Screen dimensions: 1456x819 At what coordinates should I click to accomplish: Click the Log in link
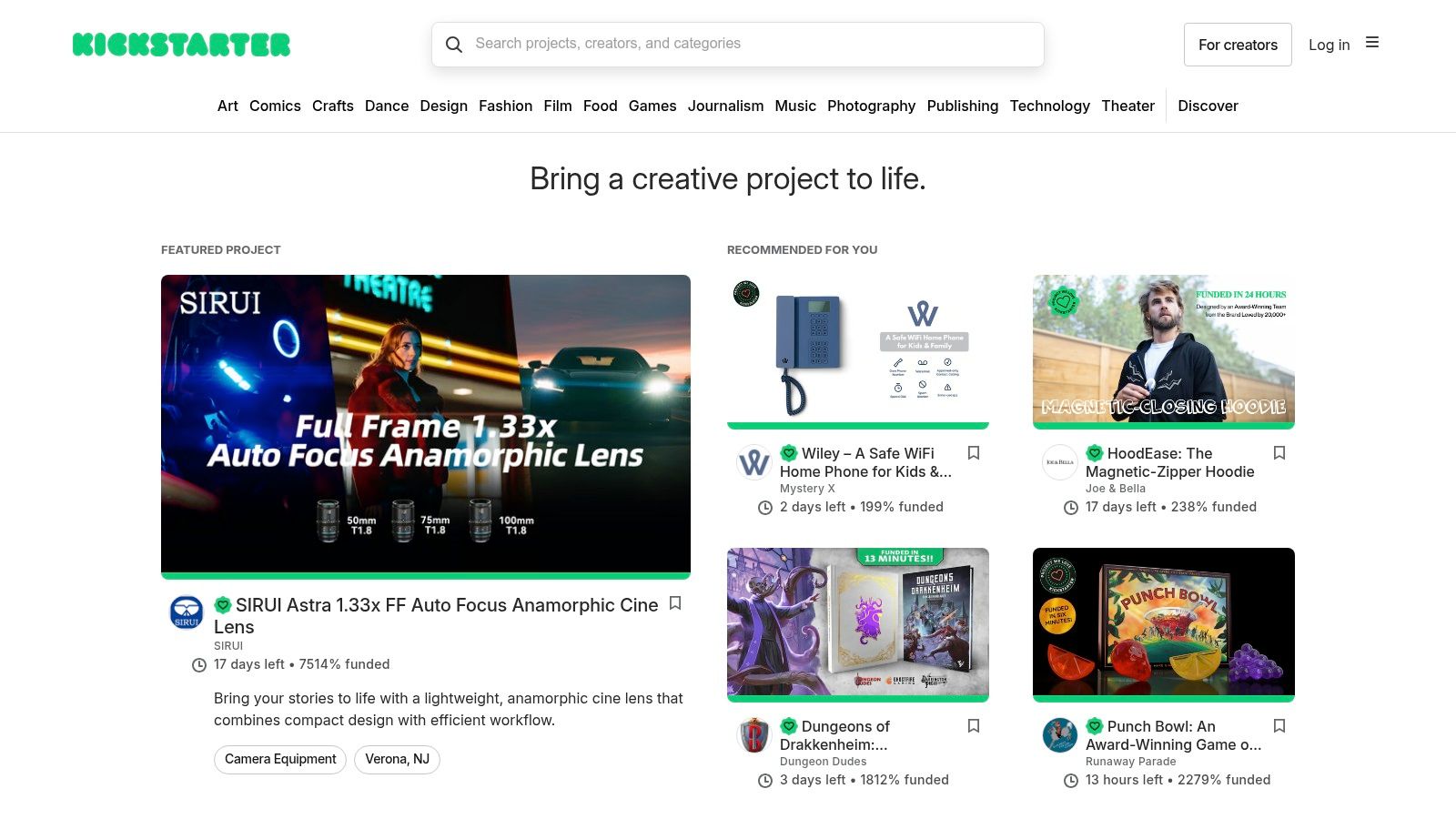[1330, 44]
